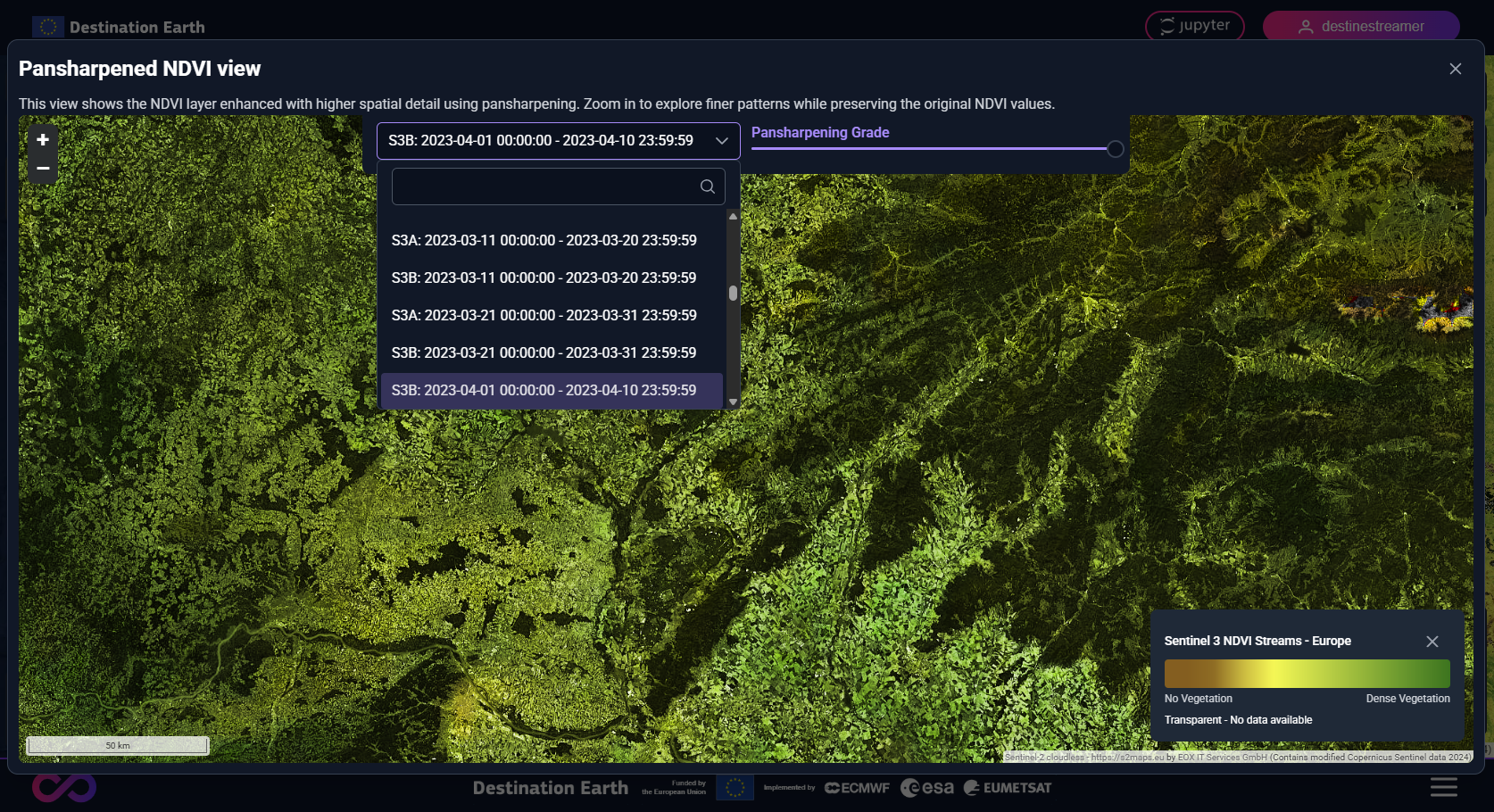Choose the S3B 2023-03-21 time range

pos(544,352)
